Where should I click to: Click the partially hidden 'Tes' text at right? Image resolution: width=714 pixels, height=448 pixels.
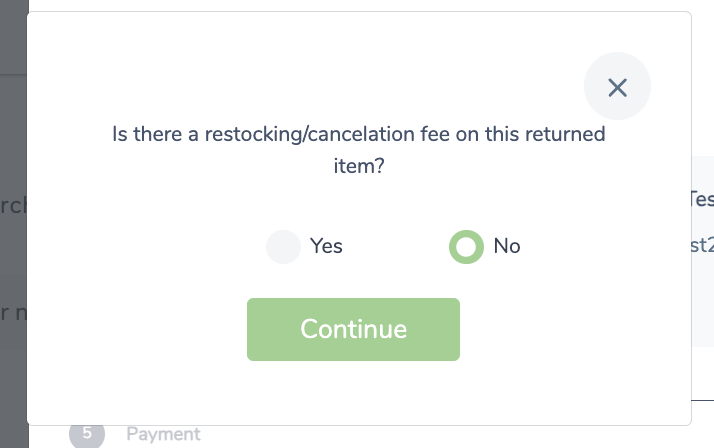[x=703, y=199]
